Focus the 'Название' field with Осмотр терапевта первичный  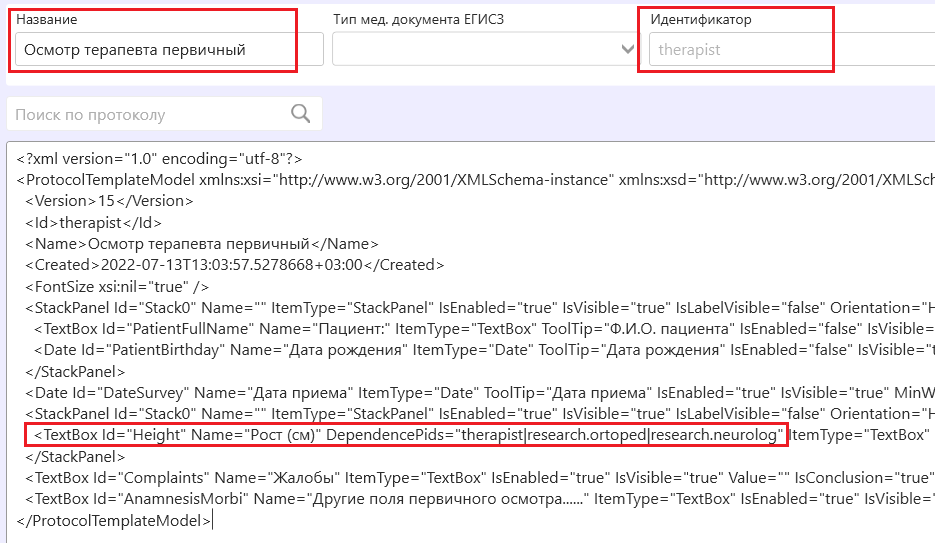point(169,49)
